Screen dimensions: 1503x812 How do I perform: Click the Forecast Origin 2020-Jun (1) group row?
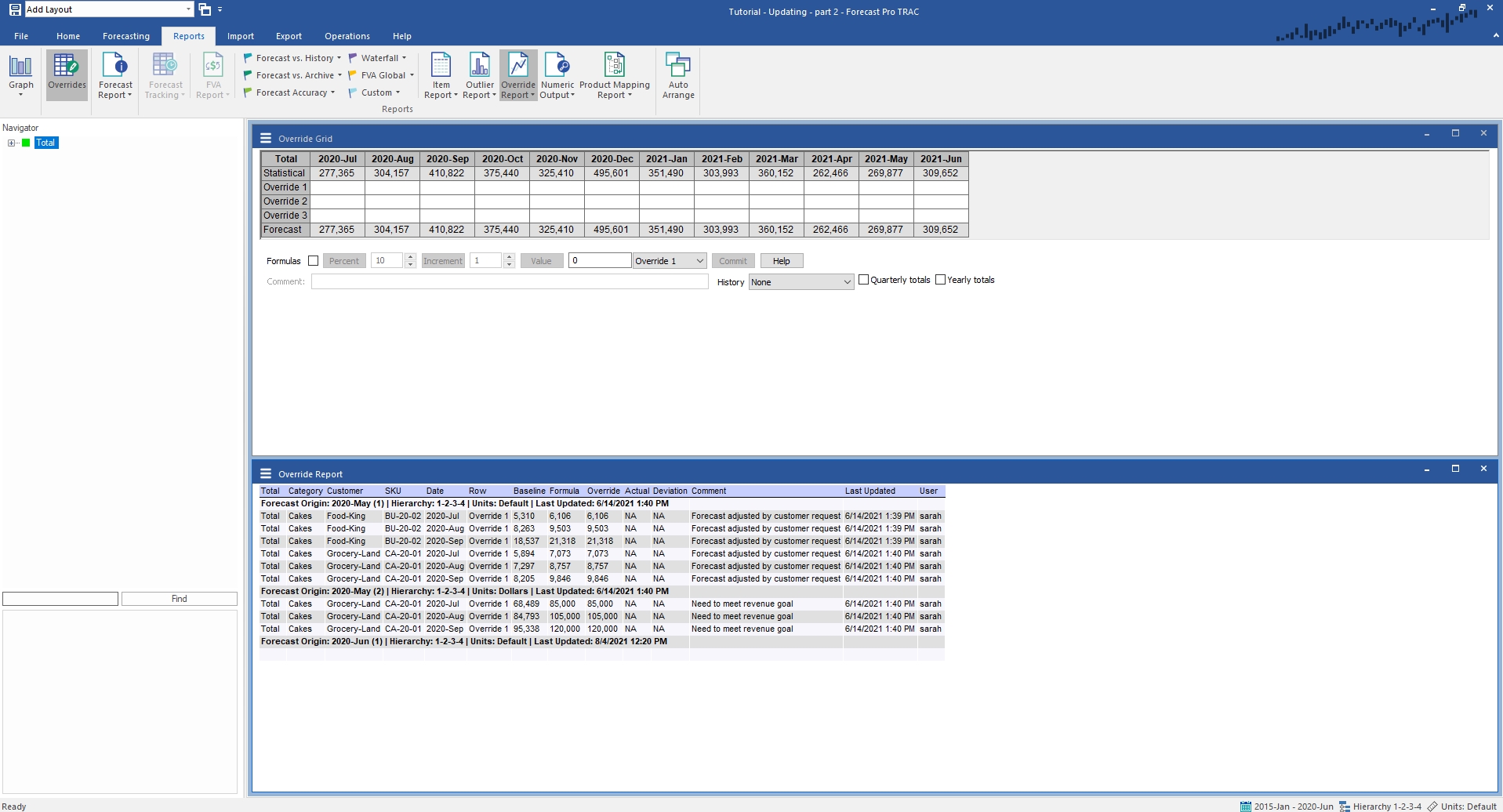pyautogui.click(x=601, y=642)
